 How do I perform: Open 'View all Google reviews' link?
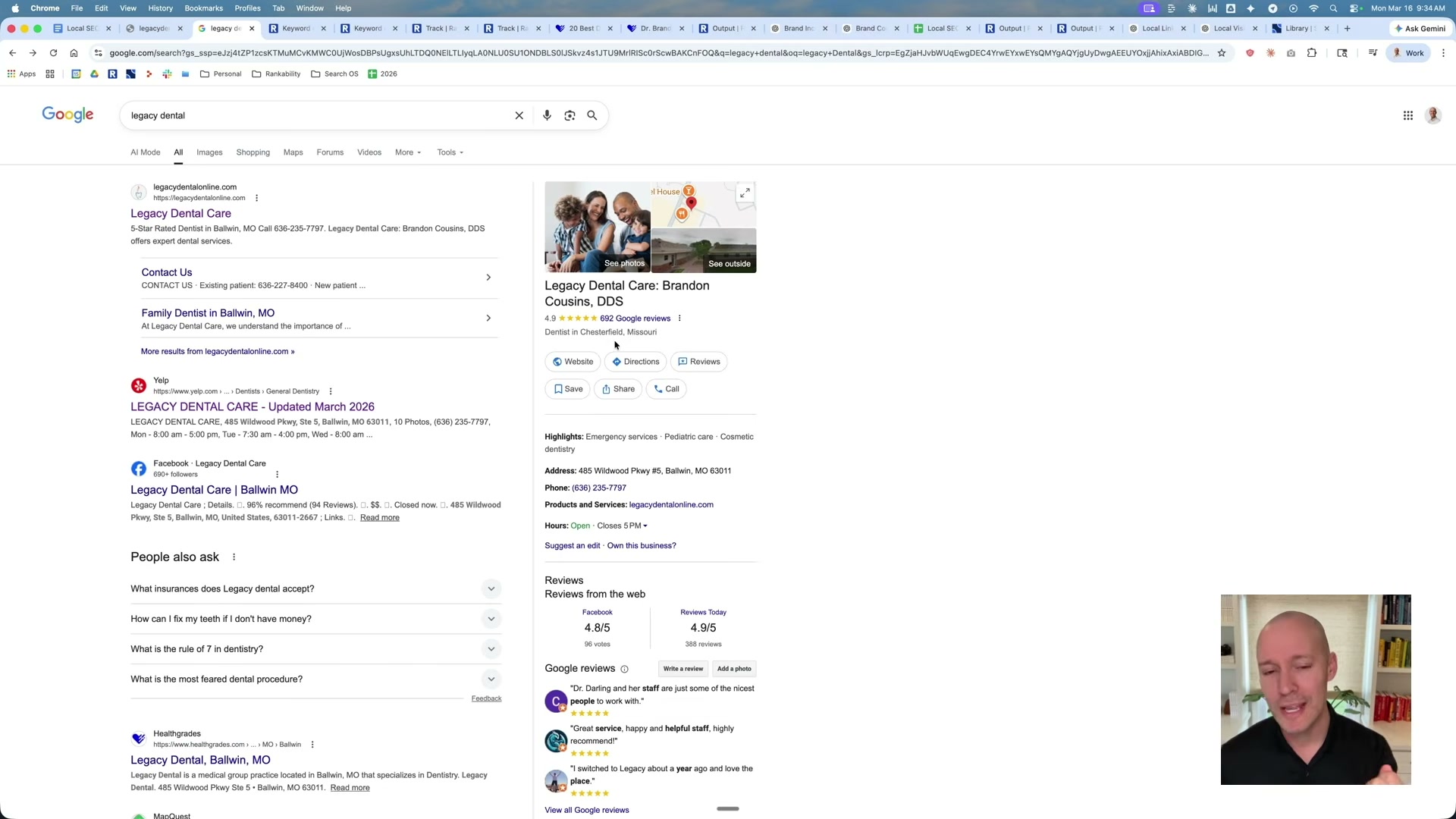[587, 810]
